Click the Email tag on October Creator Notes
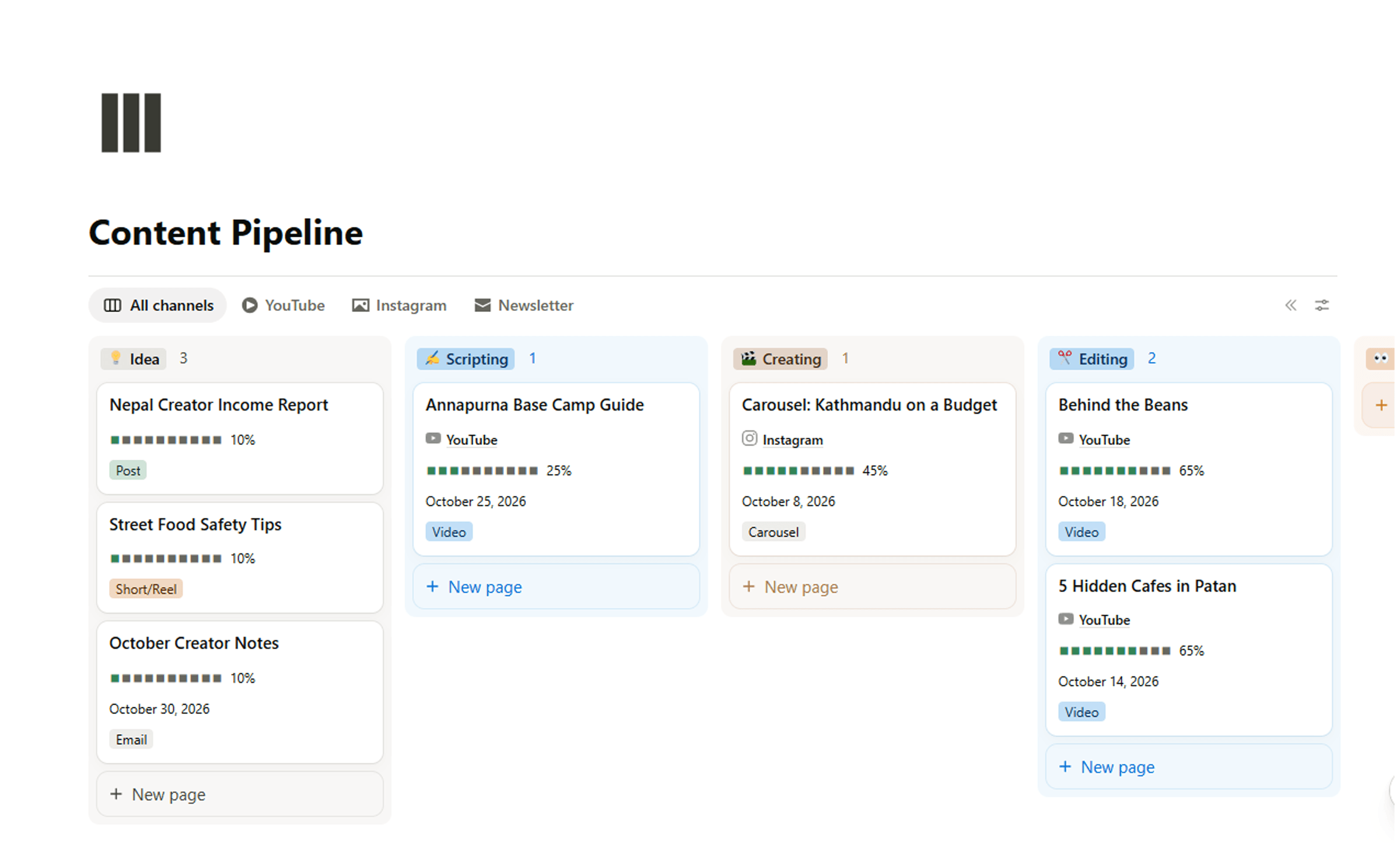The width and height of the screenshot is (1400, 866). 131,741
